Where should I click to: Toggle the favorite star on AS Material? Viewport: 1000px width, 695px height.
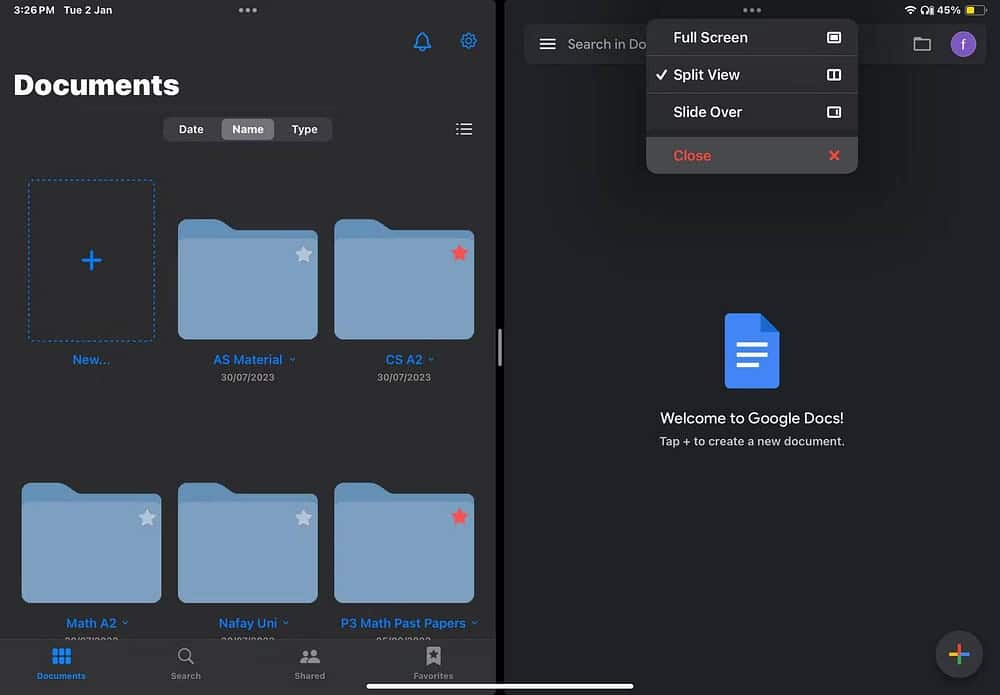click(x=305, y=254)
